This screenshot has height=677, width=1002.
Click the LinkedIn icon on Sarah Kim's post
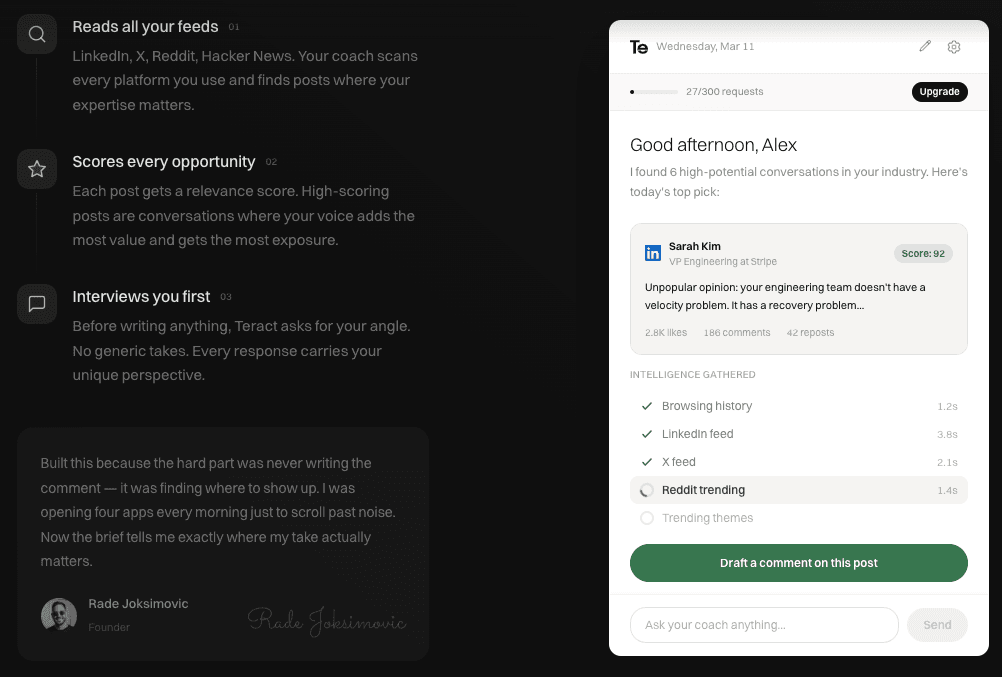pyautogui.click(x=652, y=253)
